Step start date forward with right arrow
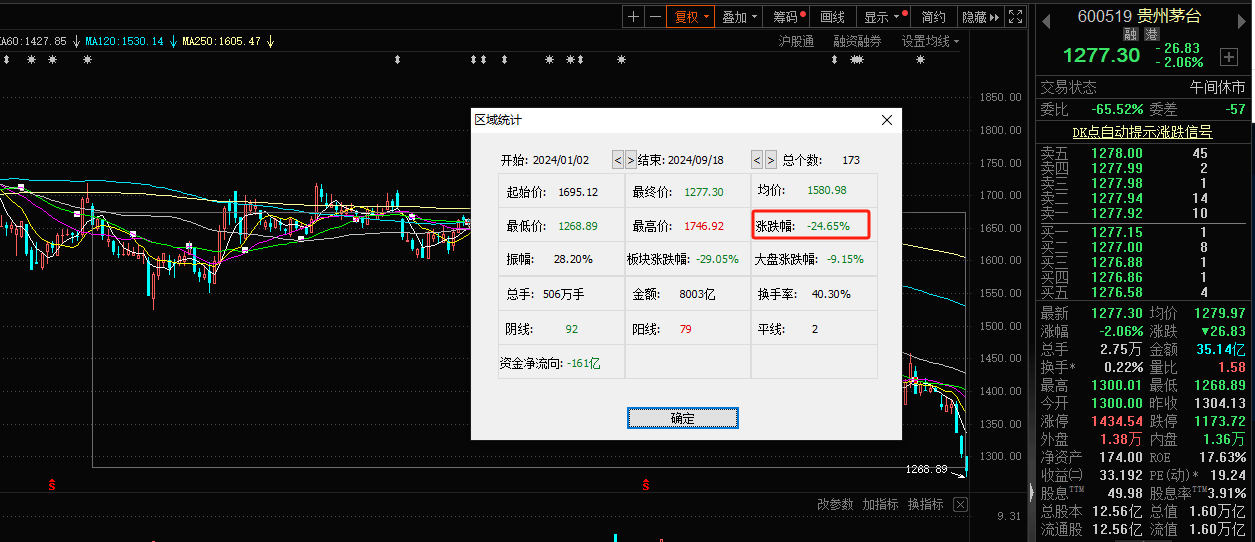The height and width of the screenshot is (542, 1255). click(x=630, y=160)
